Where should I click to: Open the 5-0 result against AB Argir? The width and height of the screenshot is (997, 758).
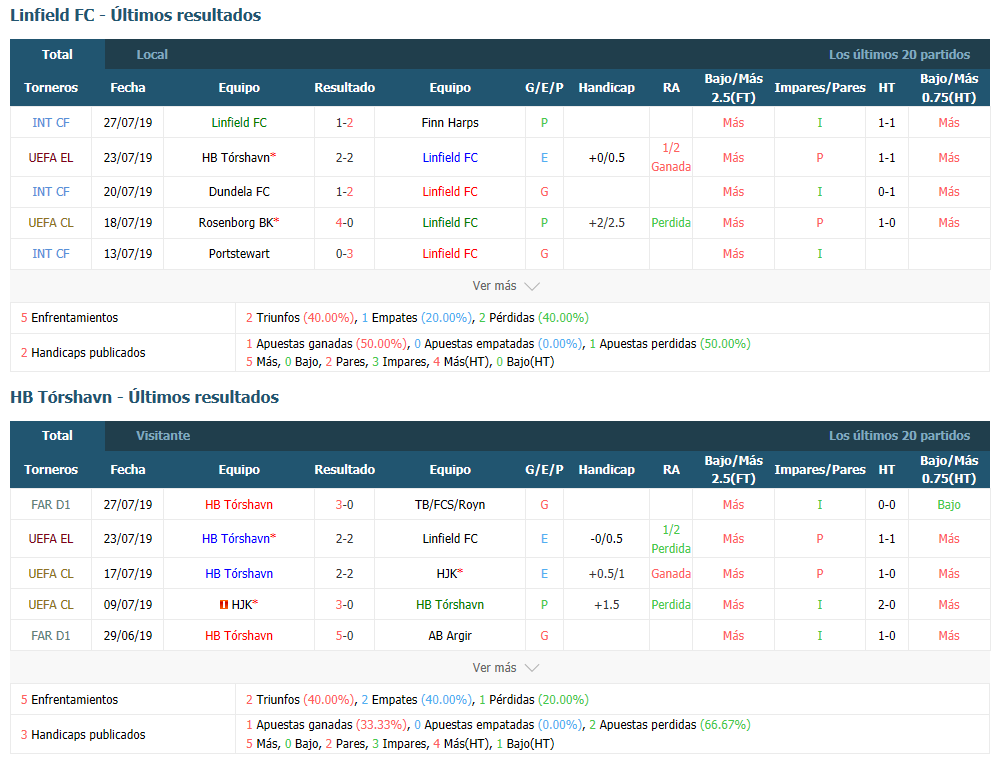pos(345,636)
